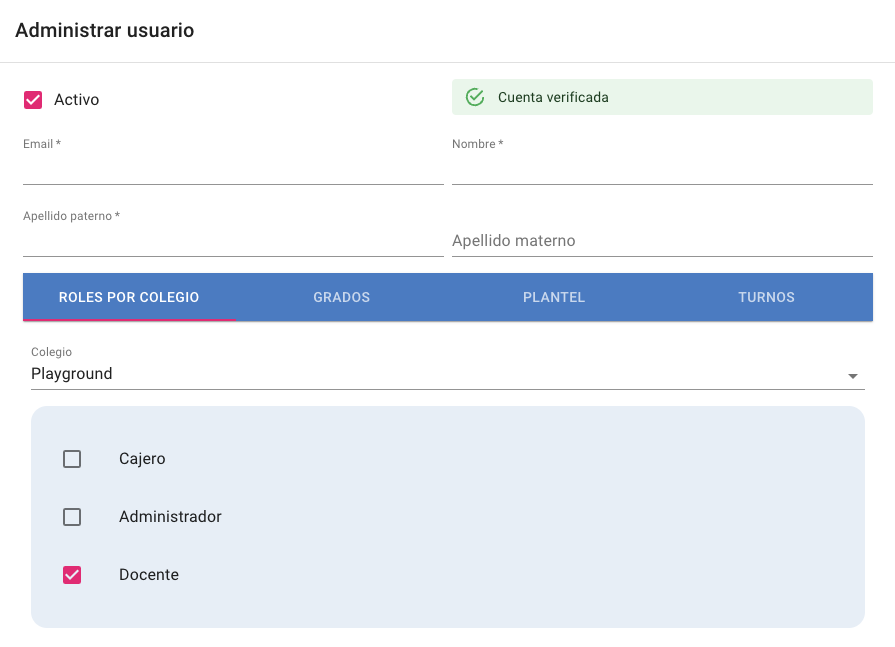Uncheck the Activo checkbox
This screenshot has height=647, width=895.
33,100
